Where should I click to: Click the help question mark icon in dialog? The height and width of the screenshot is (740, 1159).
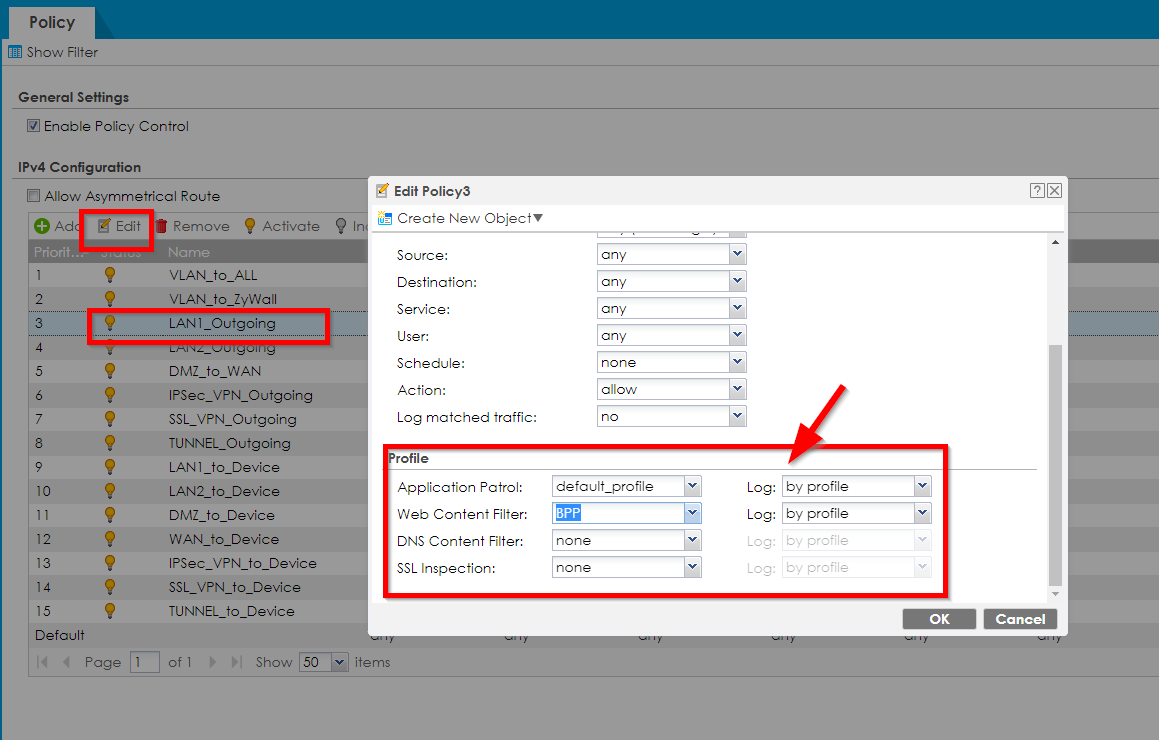pyautogui.click(x=1037, y=191)
